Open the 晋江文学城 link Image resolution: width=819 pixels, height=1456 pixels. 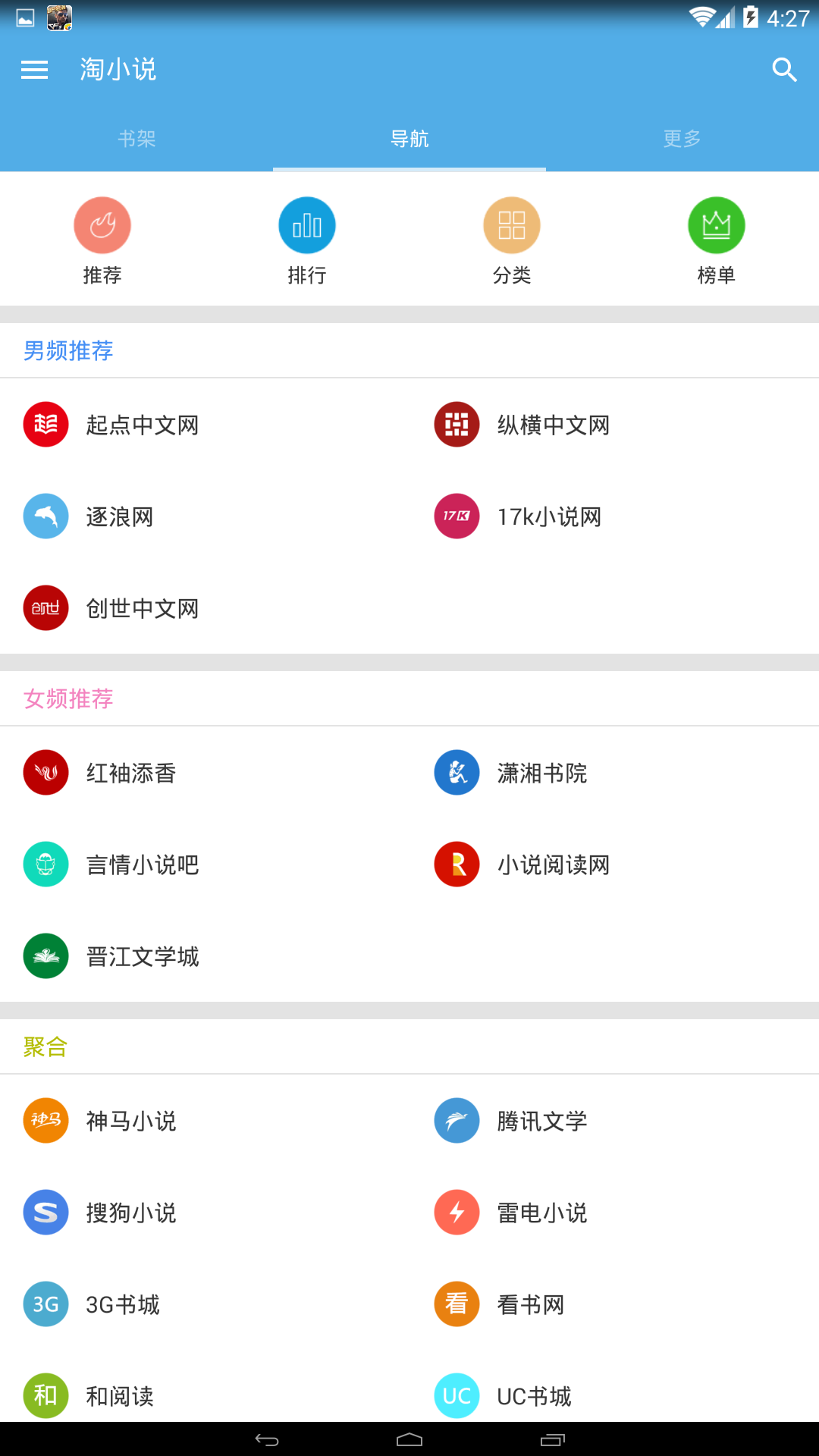(x=143, y=957)
